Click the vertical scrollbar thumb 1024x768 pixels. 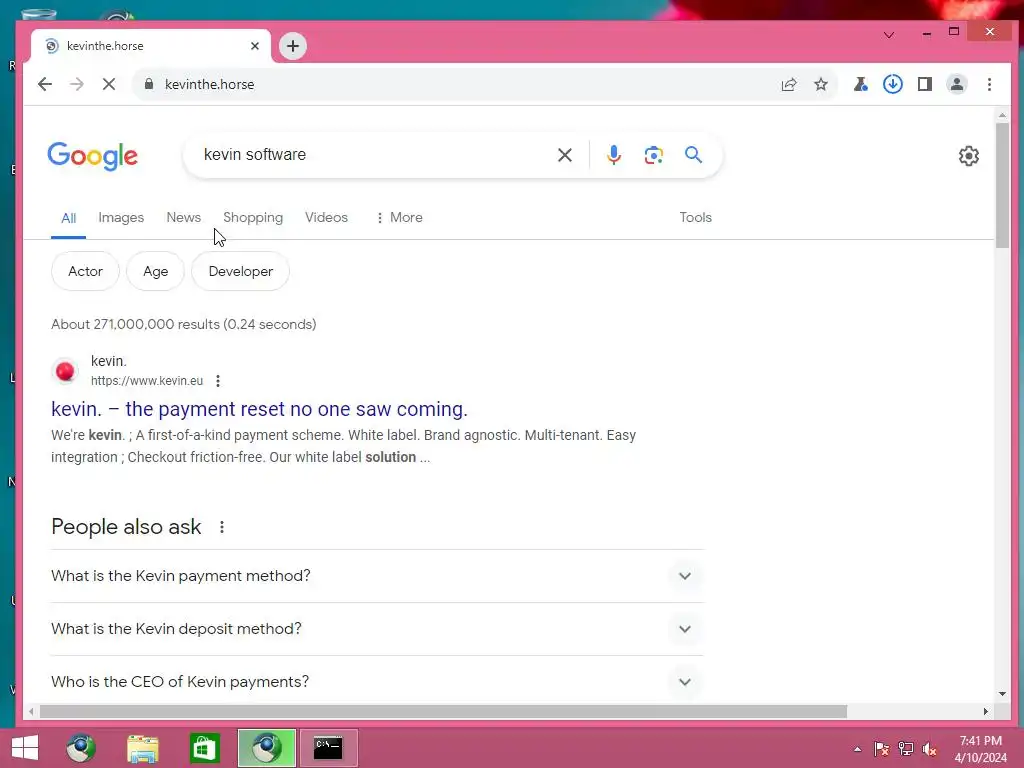click(1002, 185)
